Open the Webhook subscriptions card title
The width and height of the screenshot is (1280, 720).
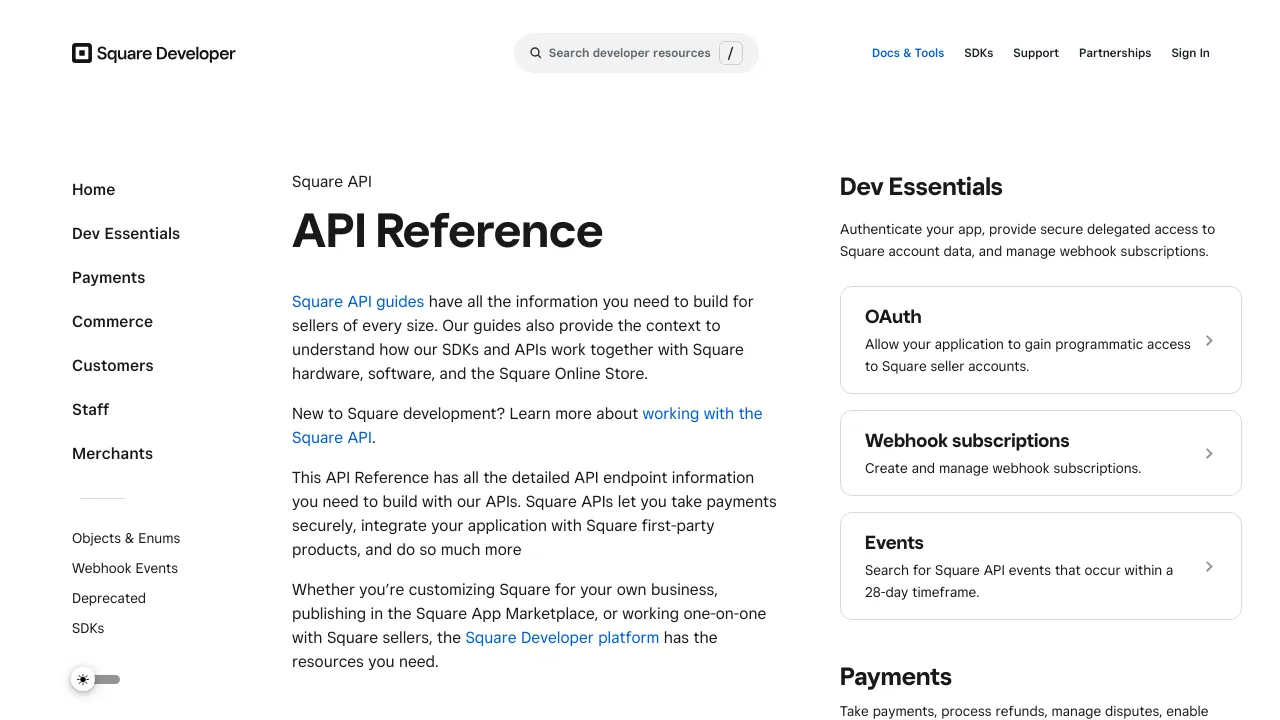(x=967, y=441)
